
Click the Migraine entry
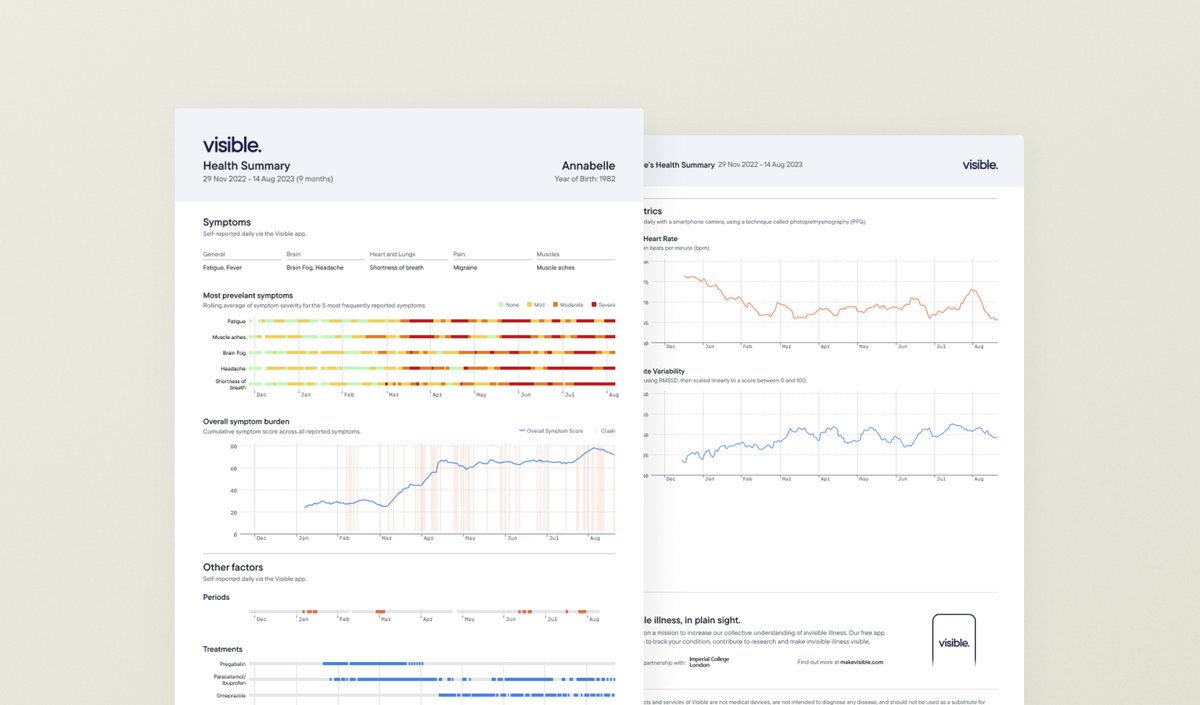(x=466, y=268)
